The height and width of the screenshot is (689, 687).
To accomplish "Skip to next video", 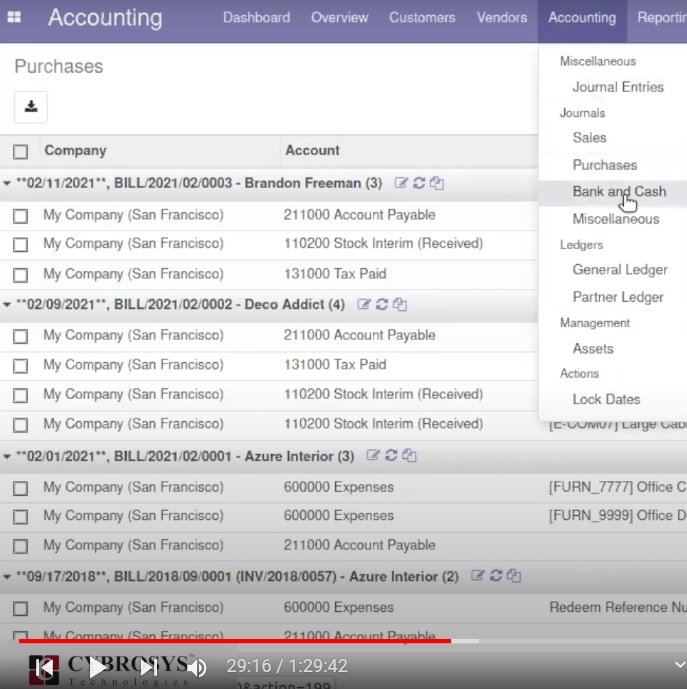I will pyautogui.click(x=149, y=667).
